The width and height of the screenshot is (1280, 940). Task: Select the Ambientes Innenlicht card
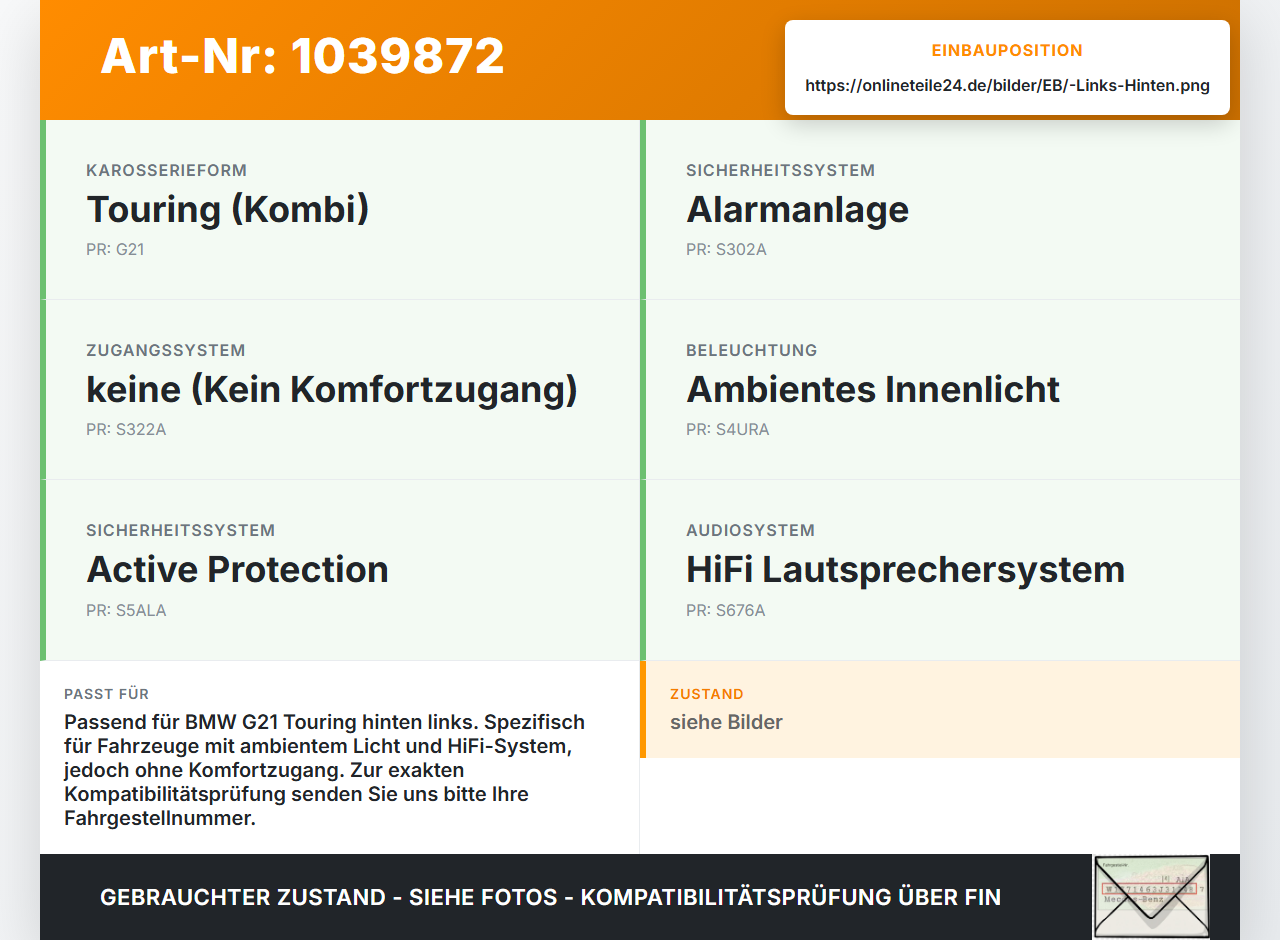click(940, 390)
